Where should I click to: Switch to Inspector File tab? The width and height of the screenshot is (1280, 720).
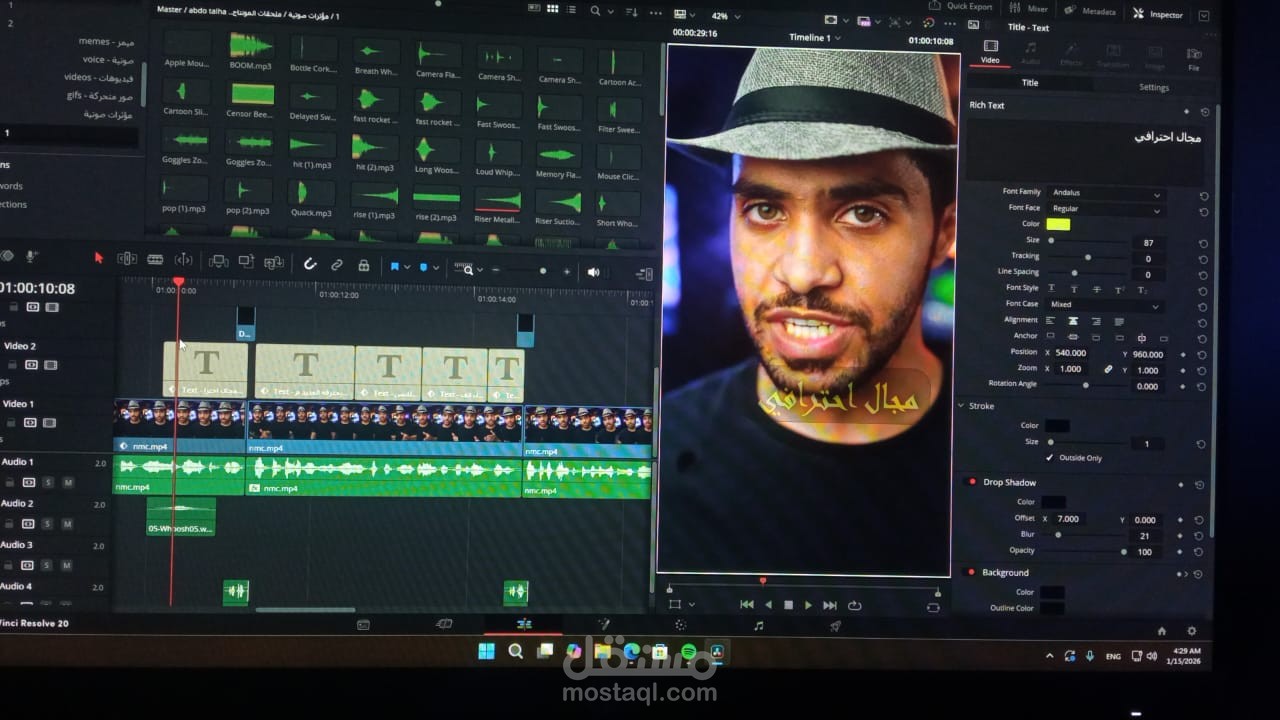[1194, 59]
